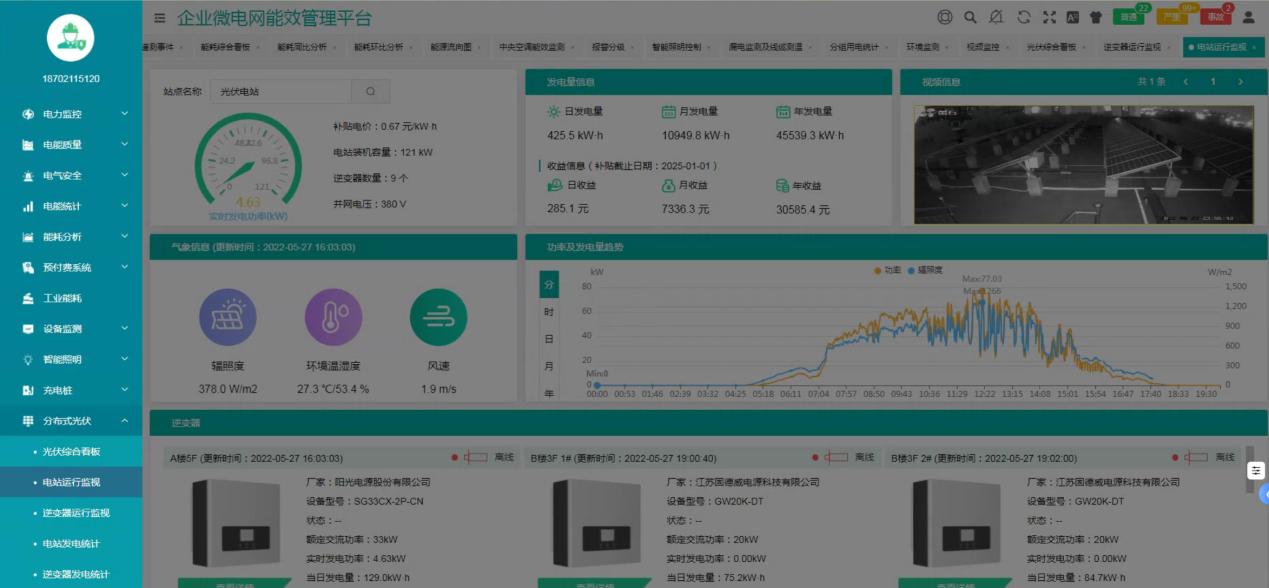Open the global search magnifier icon
This screenshot has height=588, width=1269.
(x=970, y=18)
